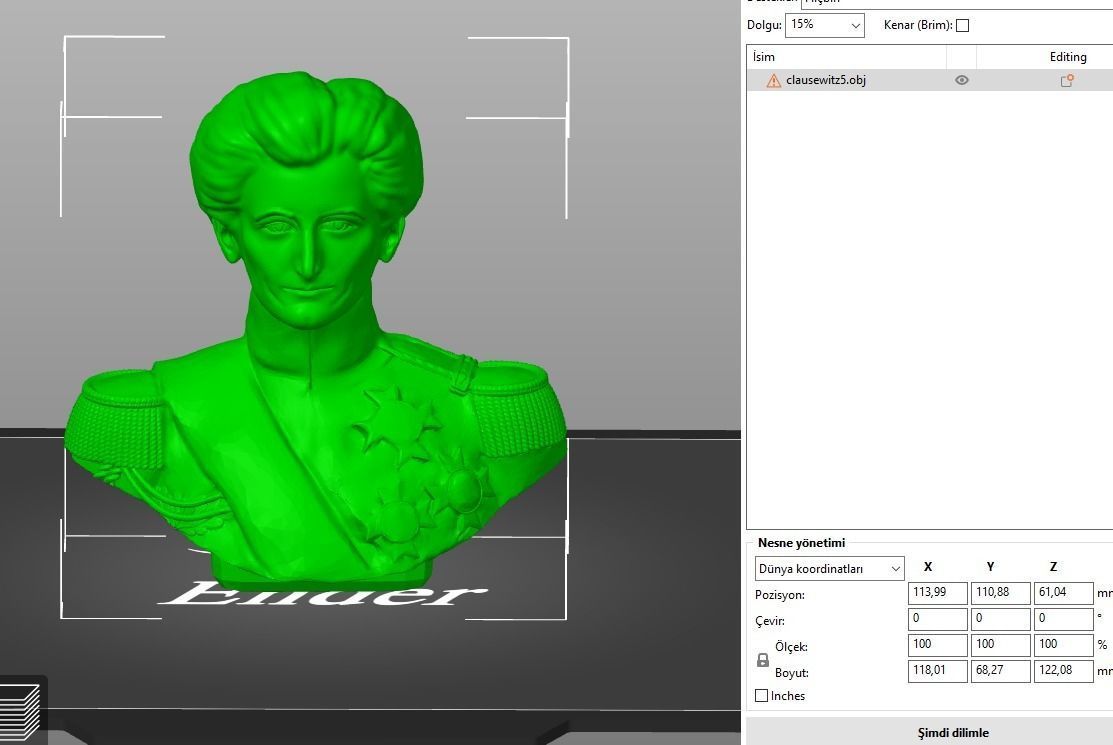Toggle visibility eye for clausewitz5.obj

point(962,80)
